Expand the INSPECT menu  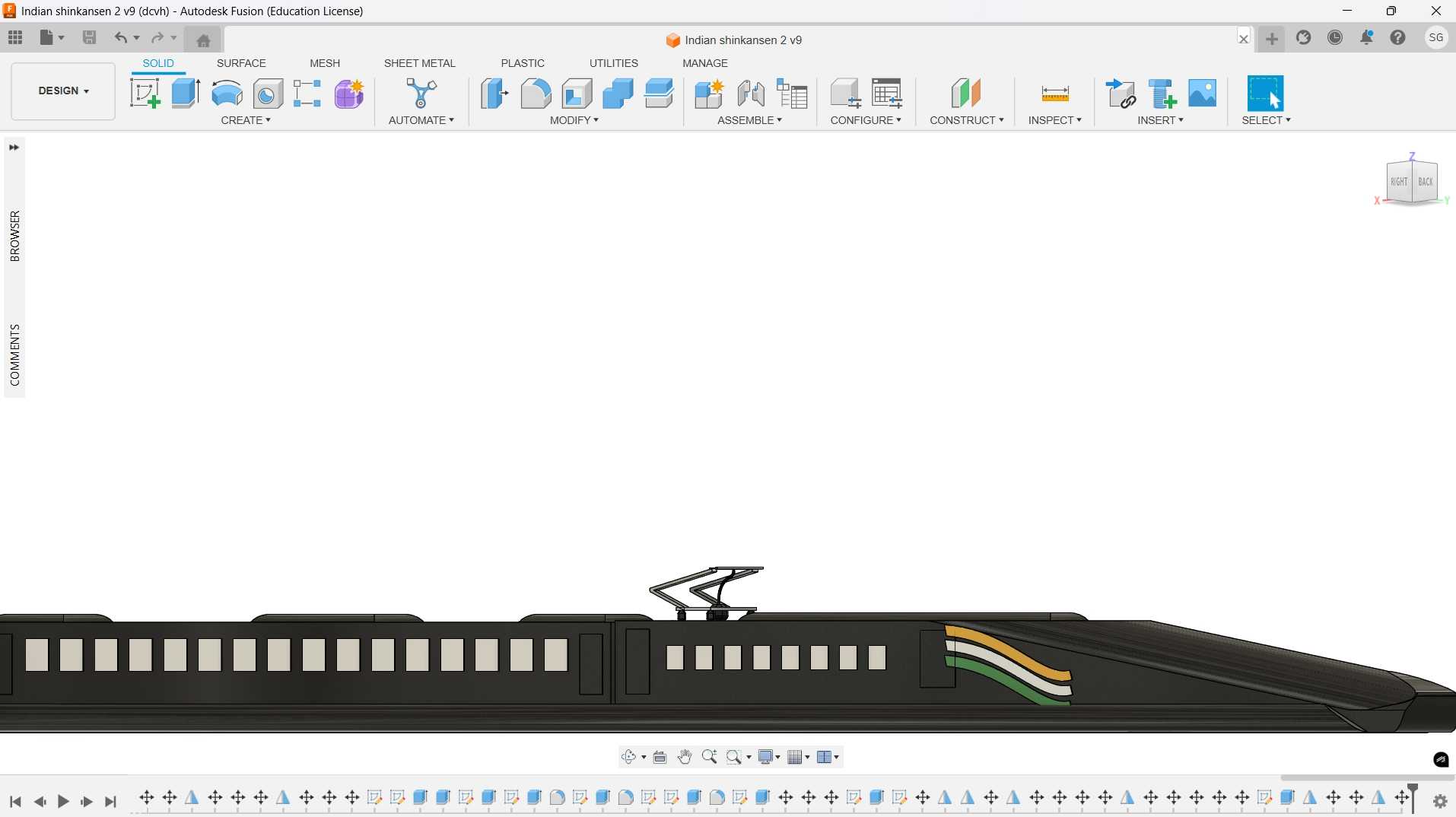[x=1055, y=120]
